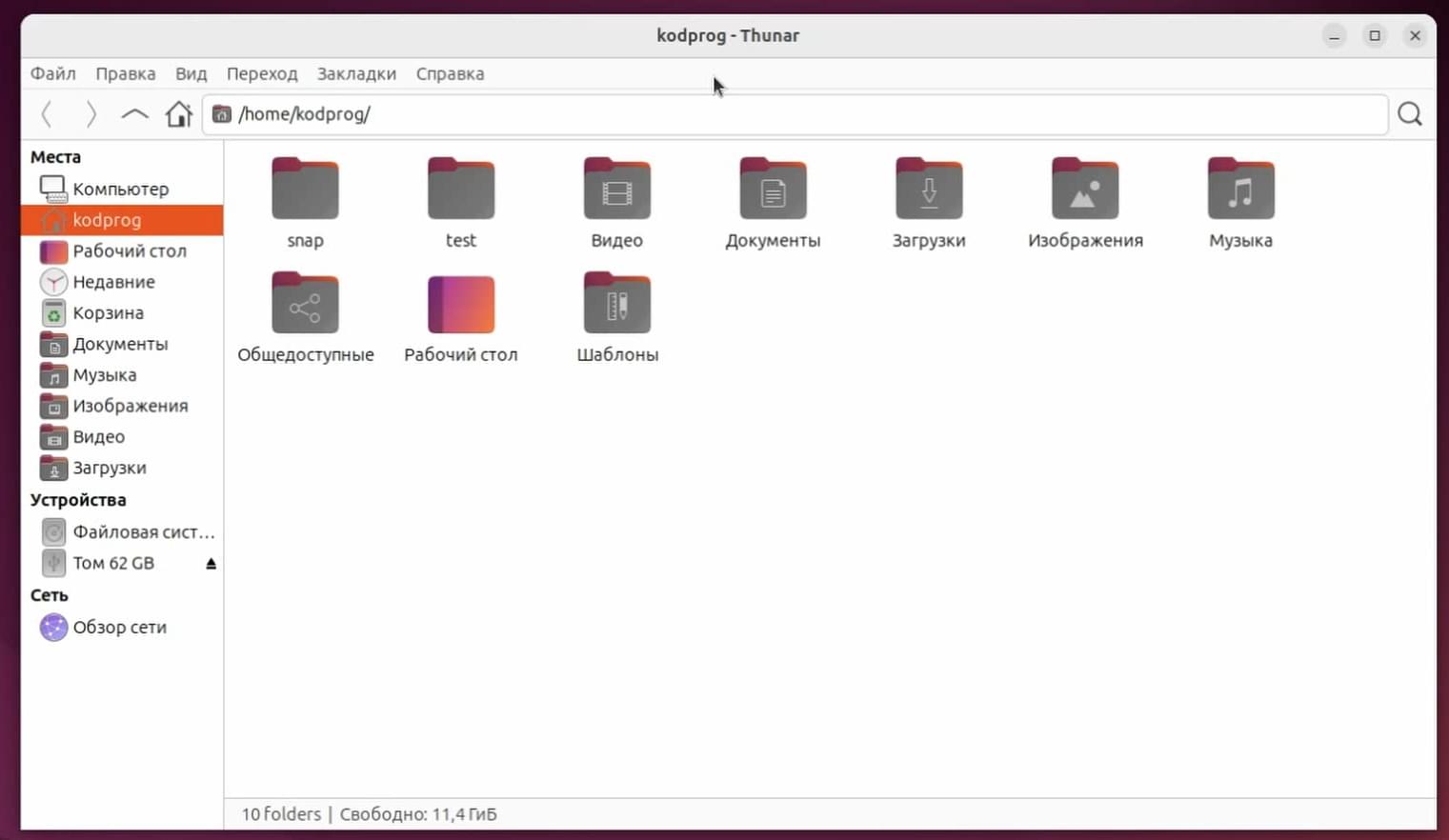
Task: Go forward with the right arrow button
Action: pos(91,114)
